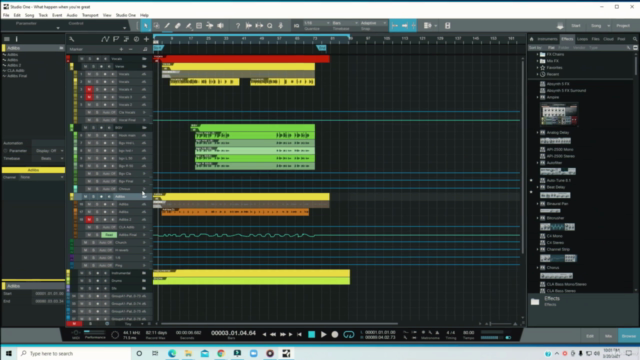640x360 pixels.
Task: Select the Beat Delay effect
Action: (x=556, y=187)
